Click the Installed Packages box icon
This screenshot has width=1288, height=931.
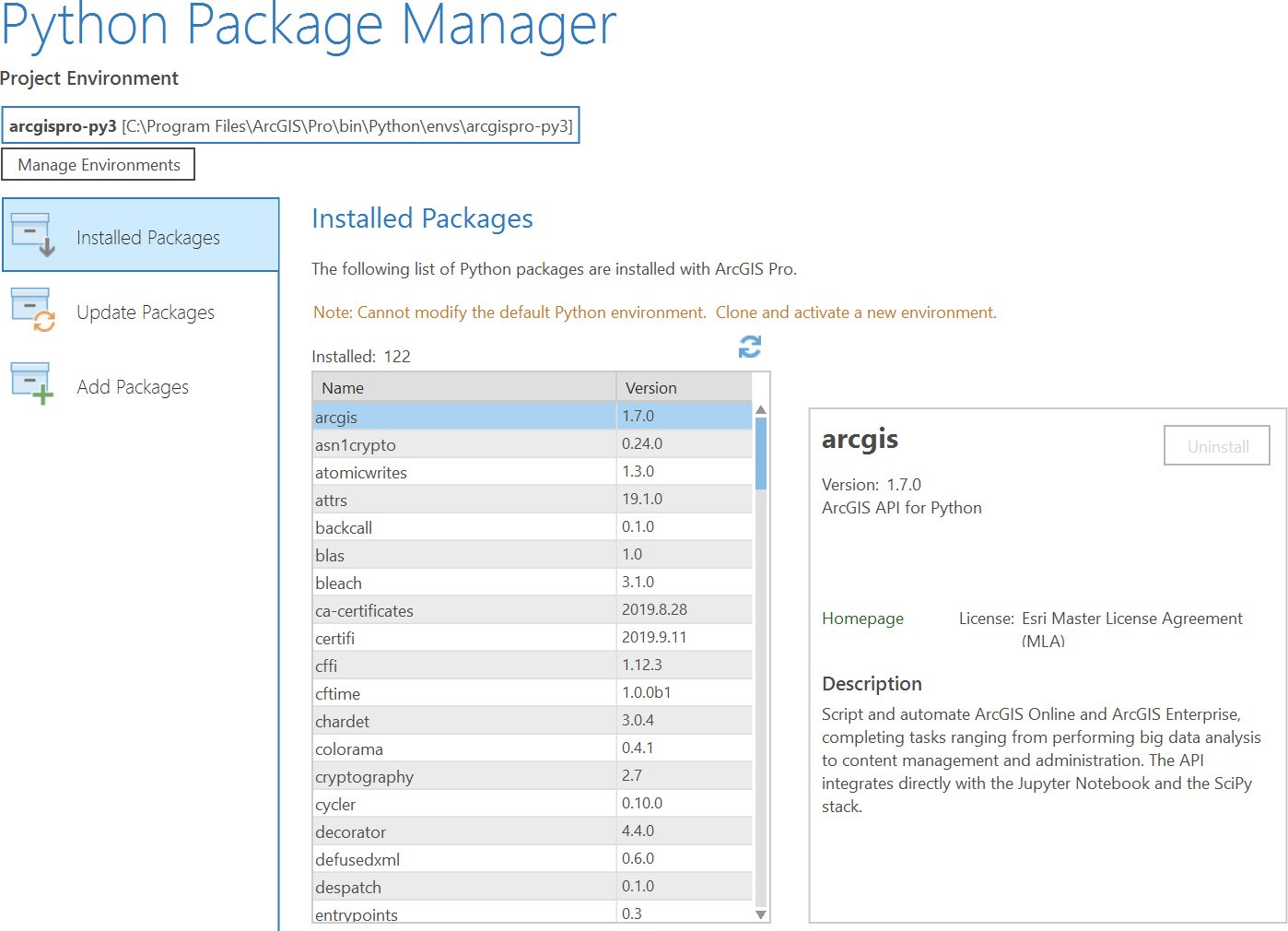pos(33,235)
